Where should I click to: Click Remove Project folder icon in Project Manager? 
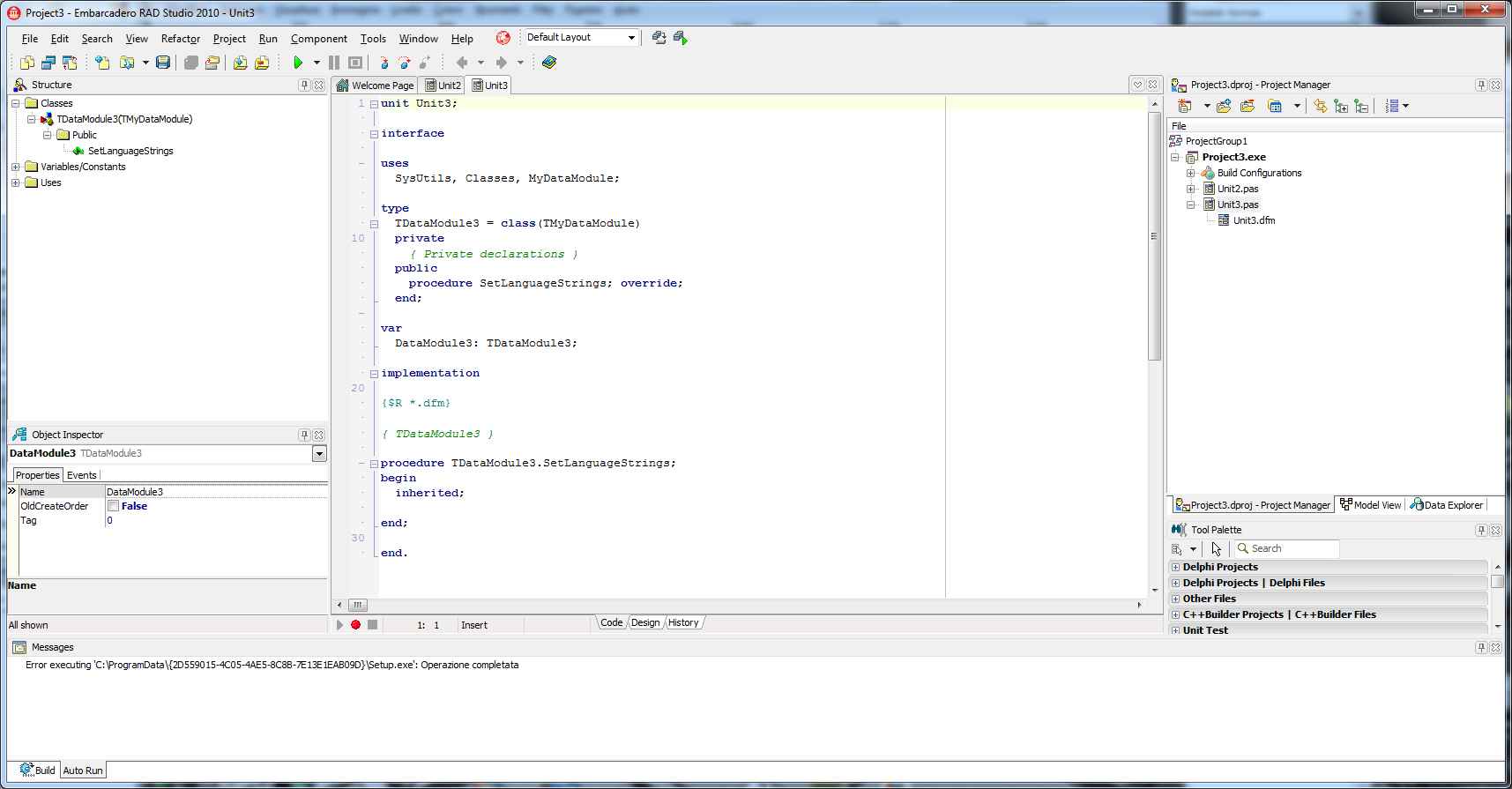pos(1248,106)
